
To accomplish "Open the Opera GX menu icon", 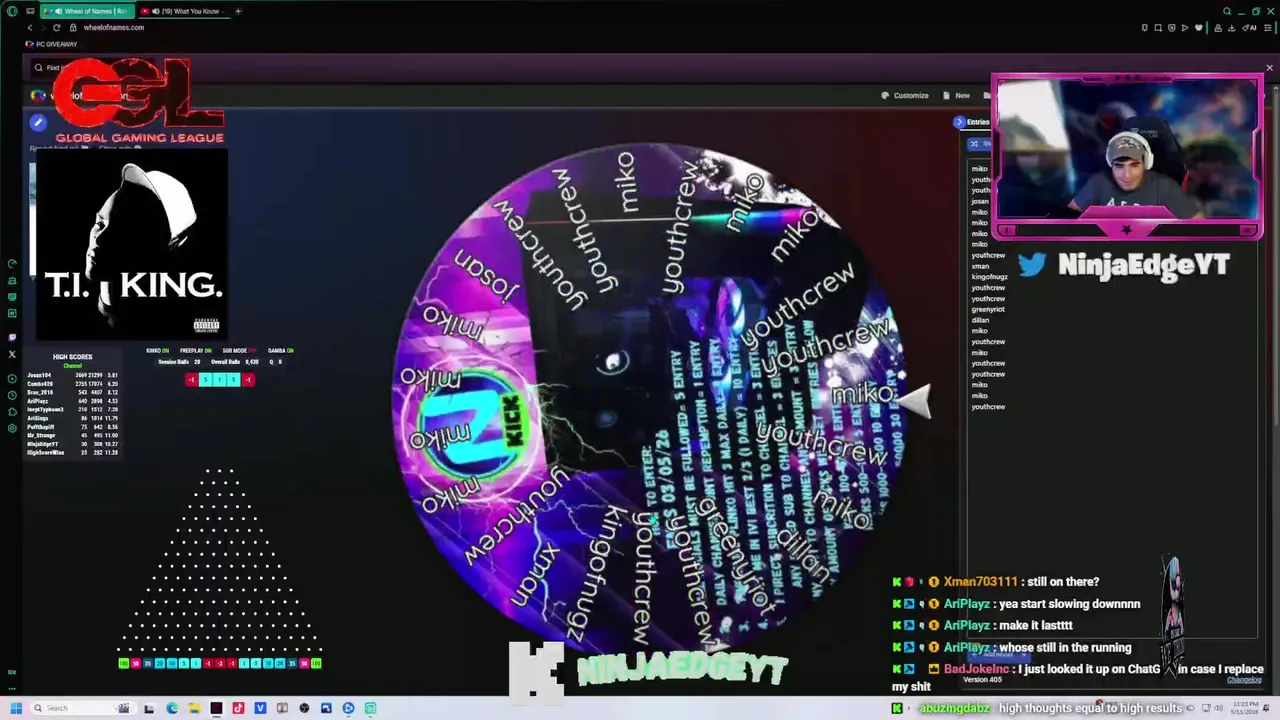I will 12,11.
